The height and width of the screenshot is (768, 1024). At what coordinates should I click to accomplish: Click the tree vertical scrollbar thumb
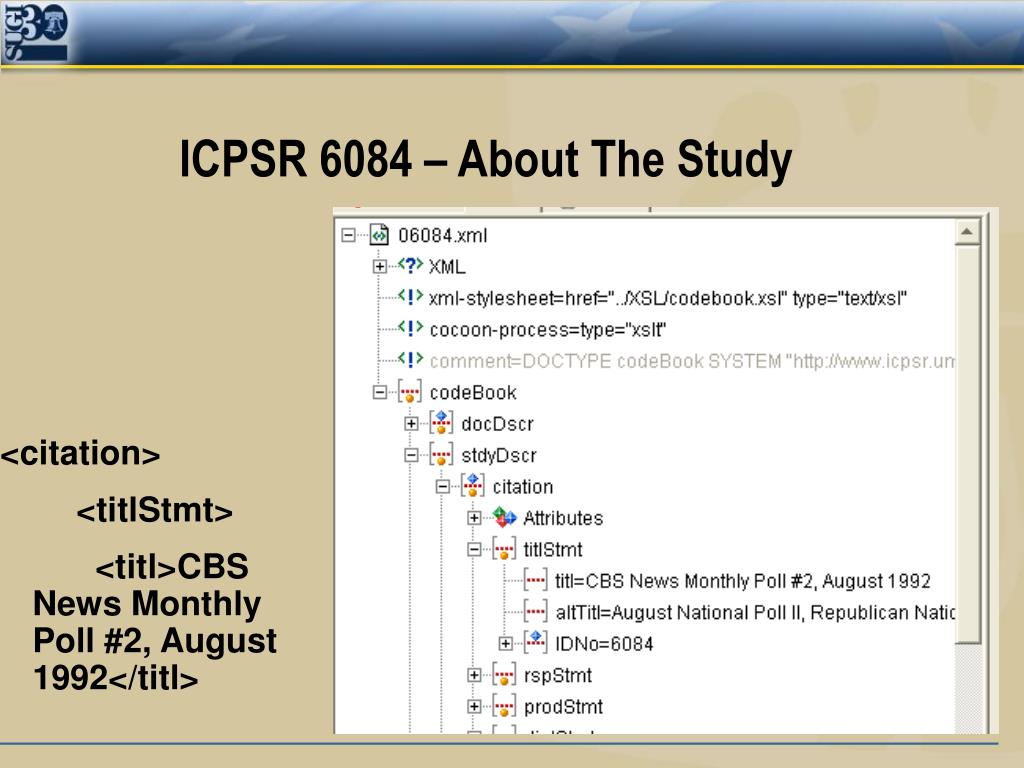click(967, 444)
